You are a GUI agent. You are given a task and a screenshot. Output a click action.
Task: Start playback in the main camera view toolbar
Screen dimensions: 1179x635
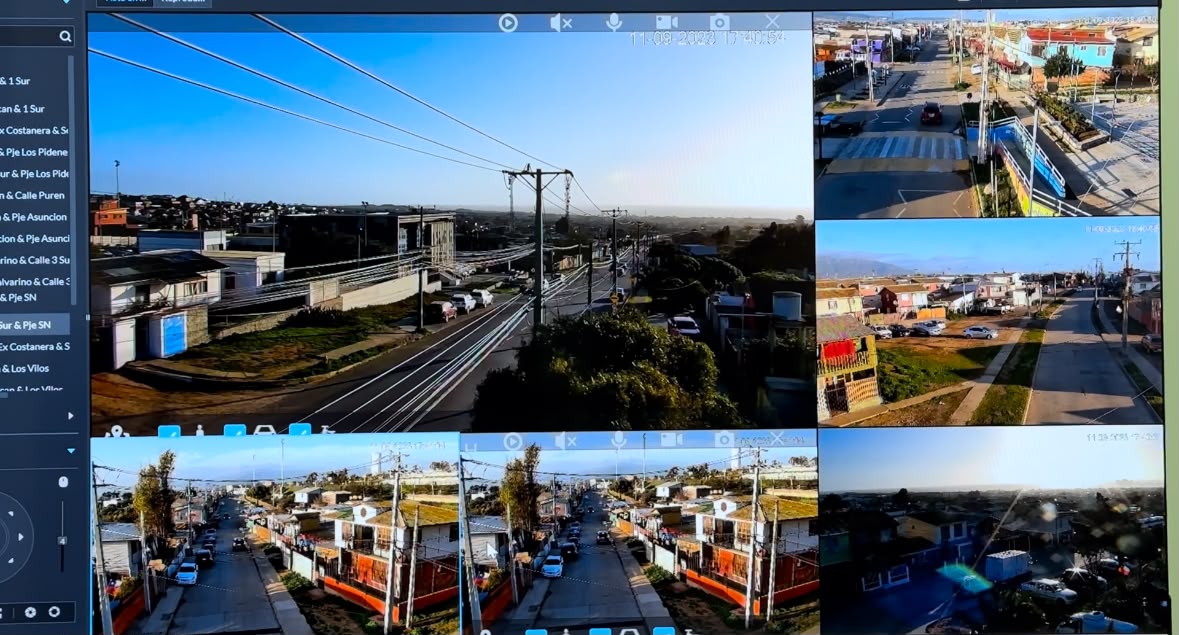click(508, 23)
